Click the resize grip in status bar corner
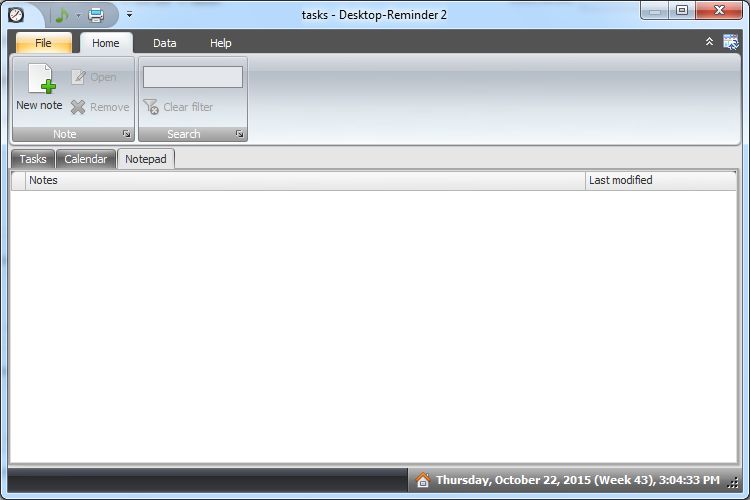The image size is (750, 500). (x=733, y=483)
